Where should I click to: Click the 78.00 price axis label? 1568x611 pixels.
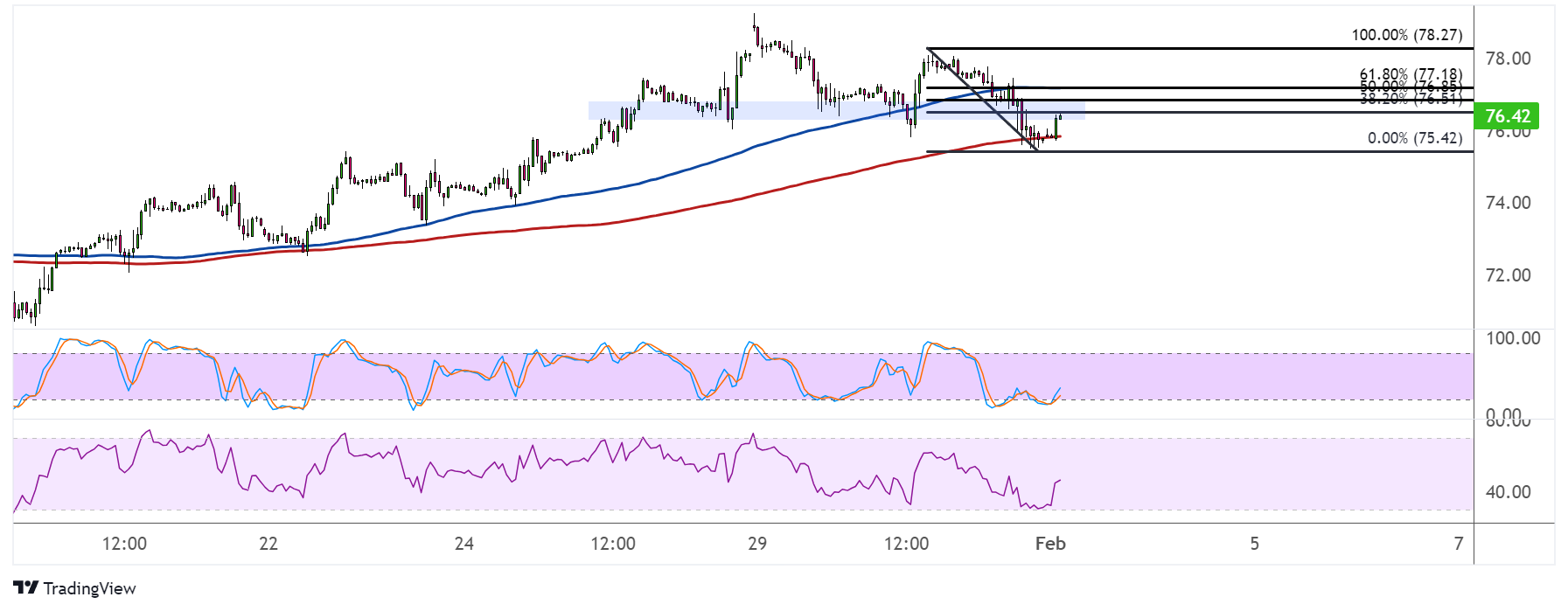tap(1508, 59)
